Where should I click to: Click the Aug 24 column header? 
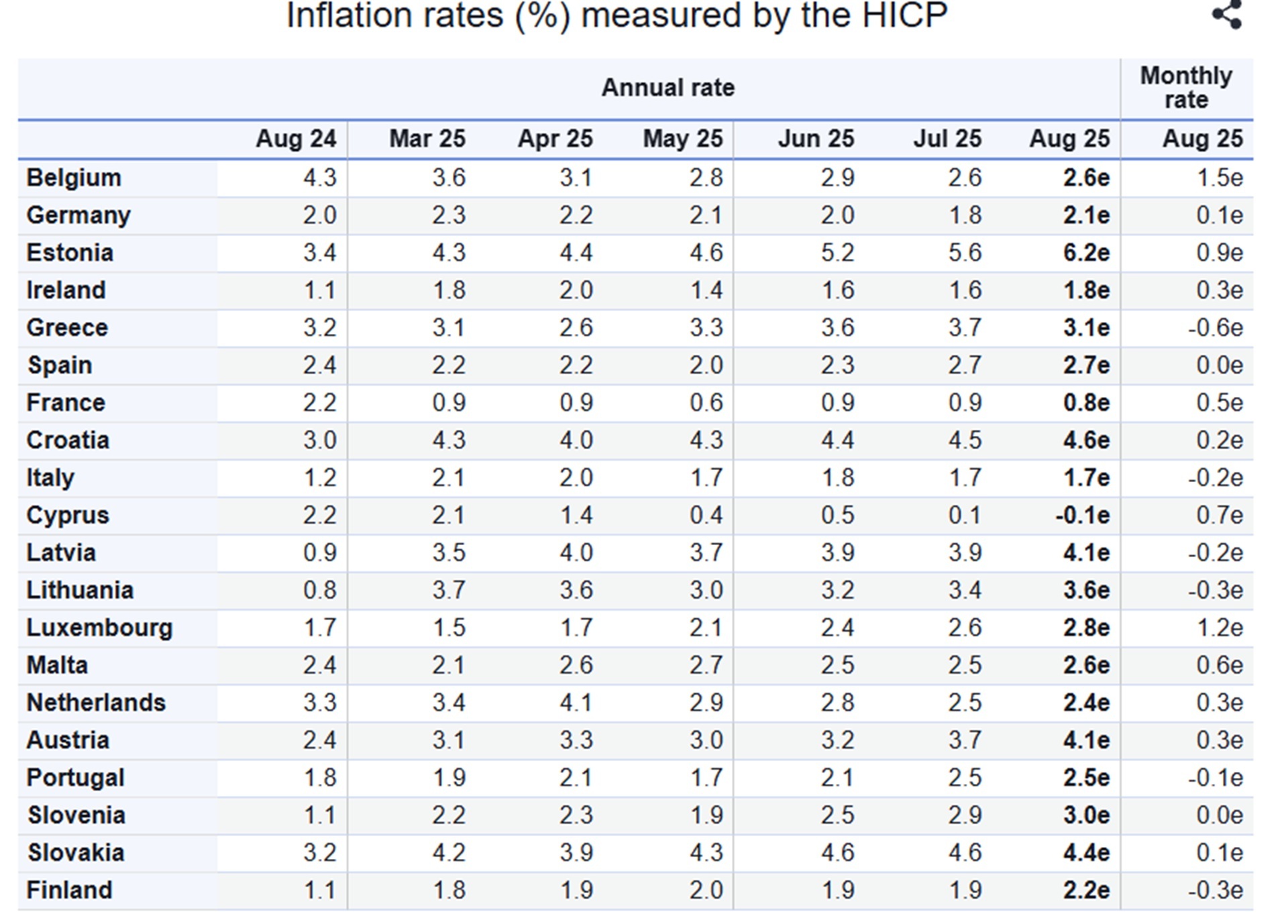[296, 139]
